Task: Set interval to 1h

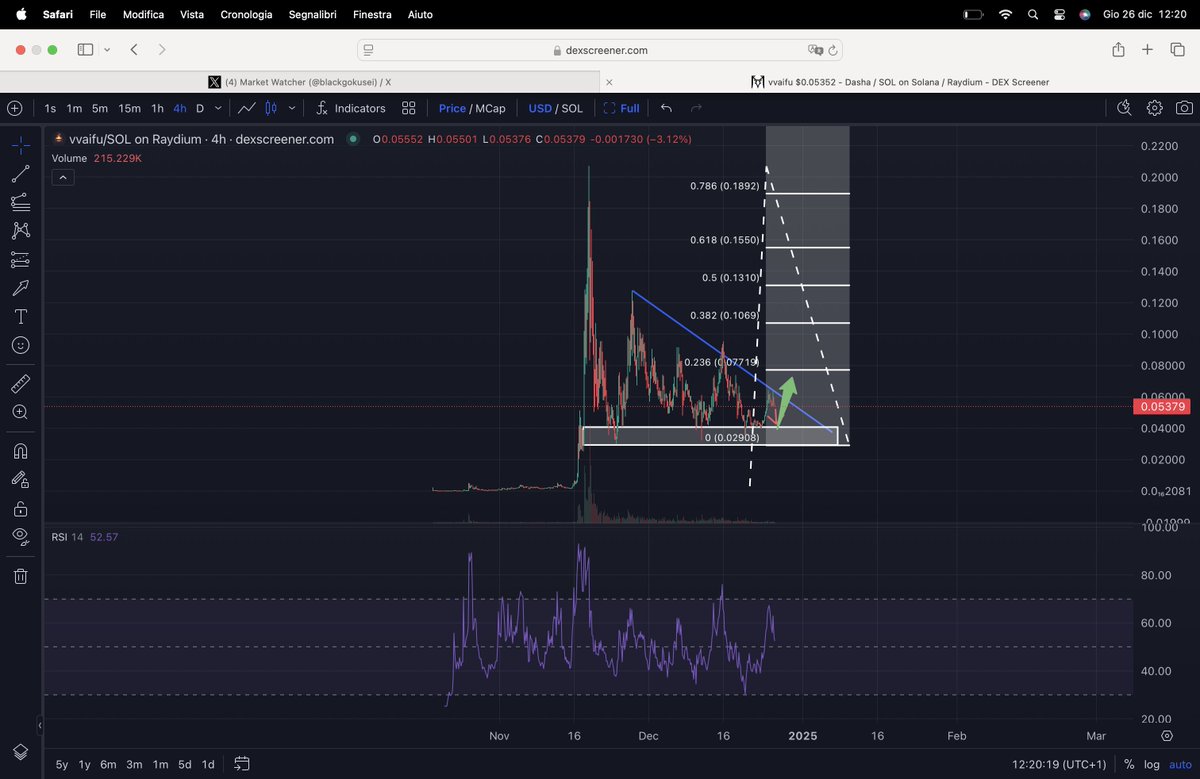Action: pyautogui.click(x=157, y=108)
